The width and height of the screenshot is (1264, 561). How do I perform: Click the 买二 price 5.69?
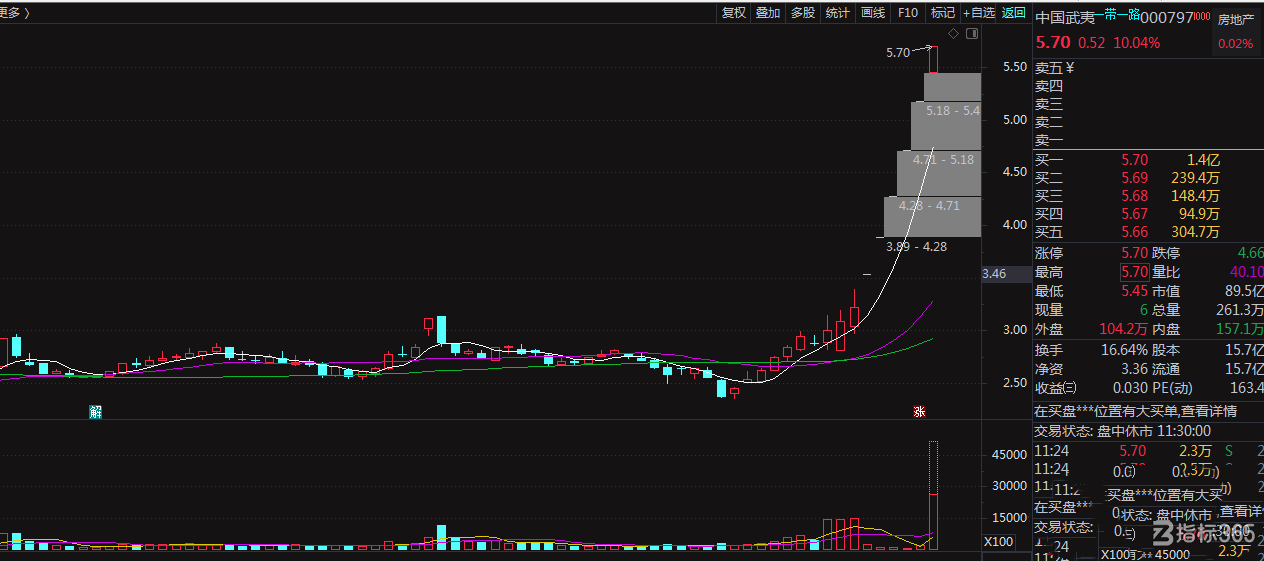coord(1134,178)
